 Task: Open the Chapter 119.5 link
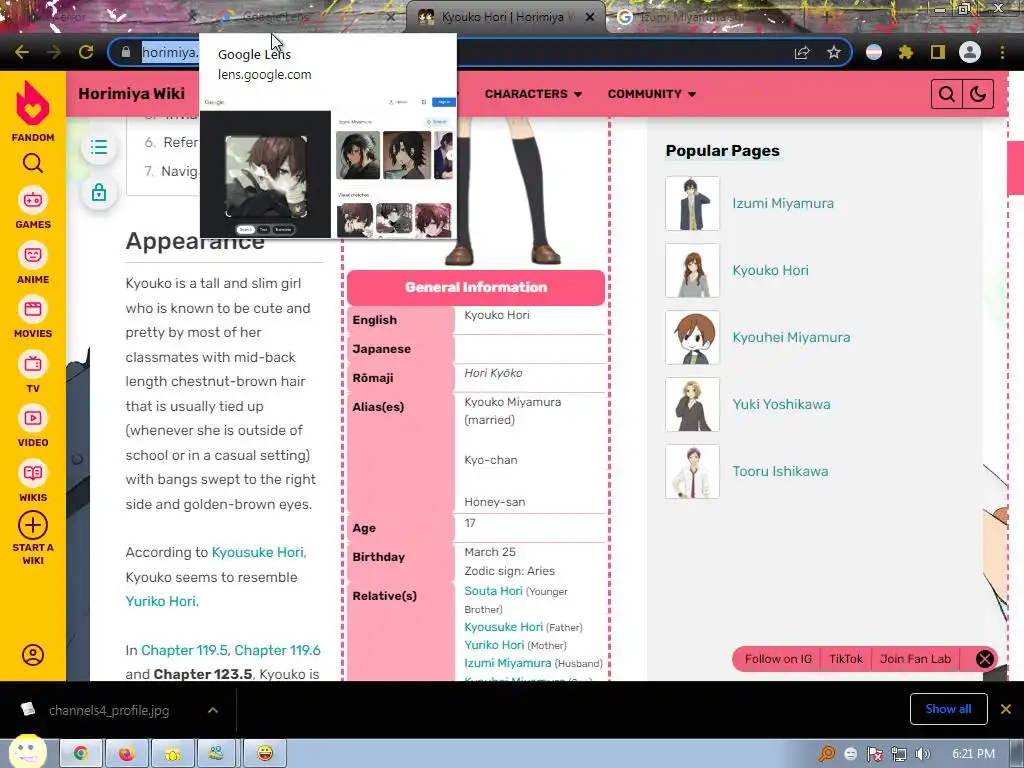pos(185,650)
